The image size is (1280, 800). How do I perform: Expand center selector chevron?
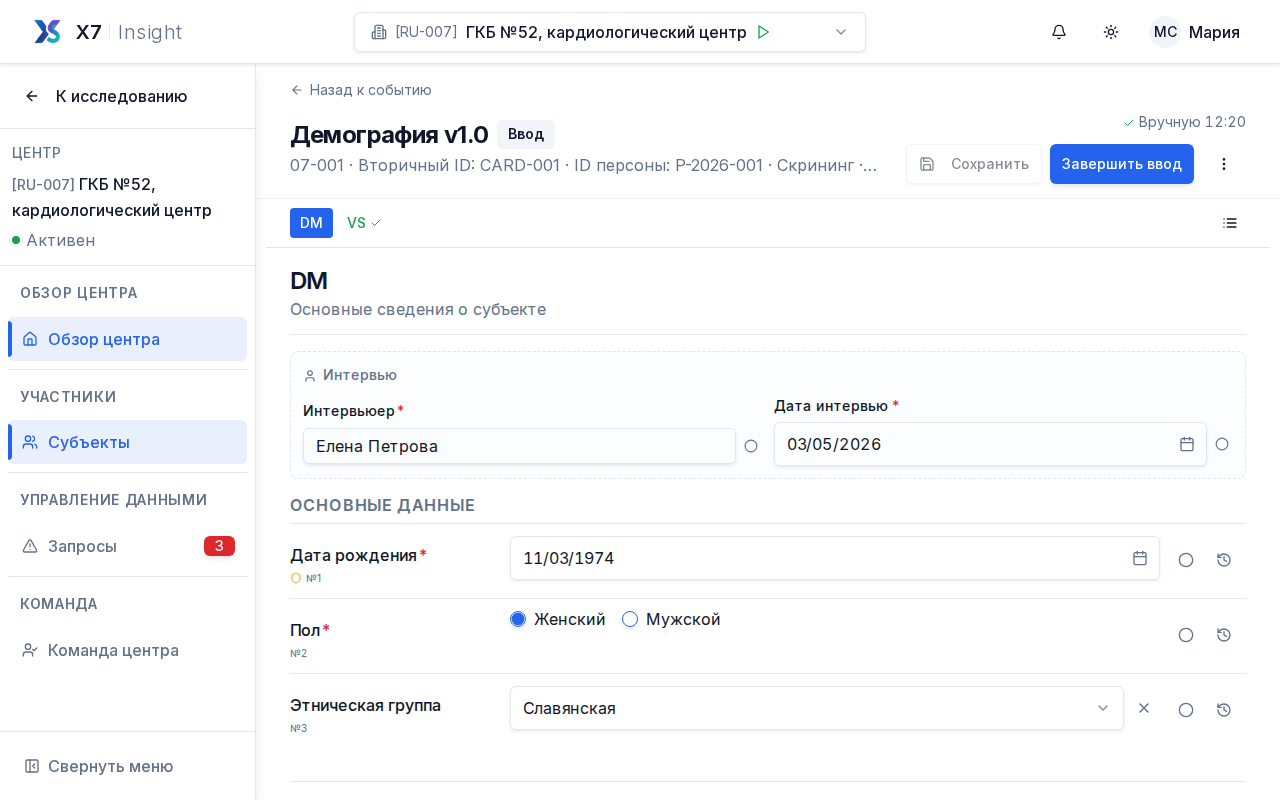(x=841, y=32)
